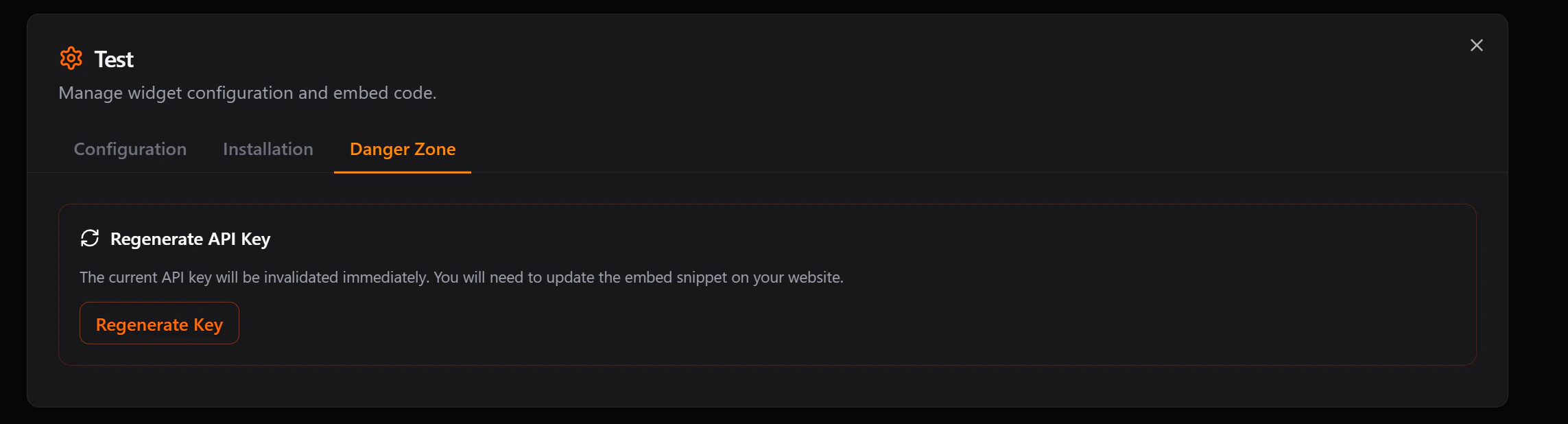Click the Test dialog title
This screenshot has width=1568, height=424.
pos(113,58)
